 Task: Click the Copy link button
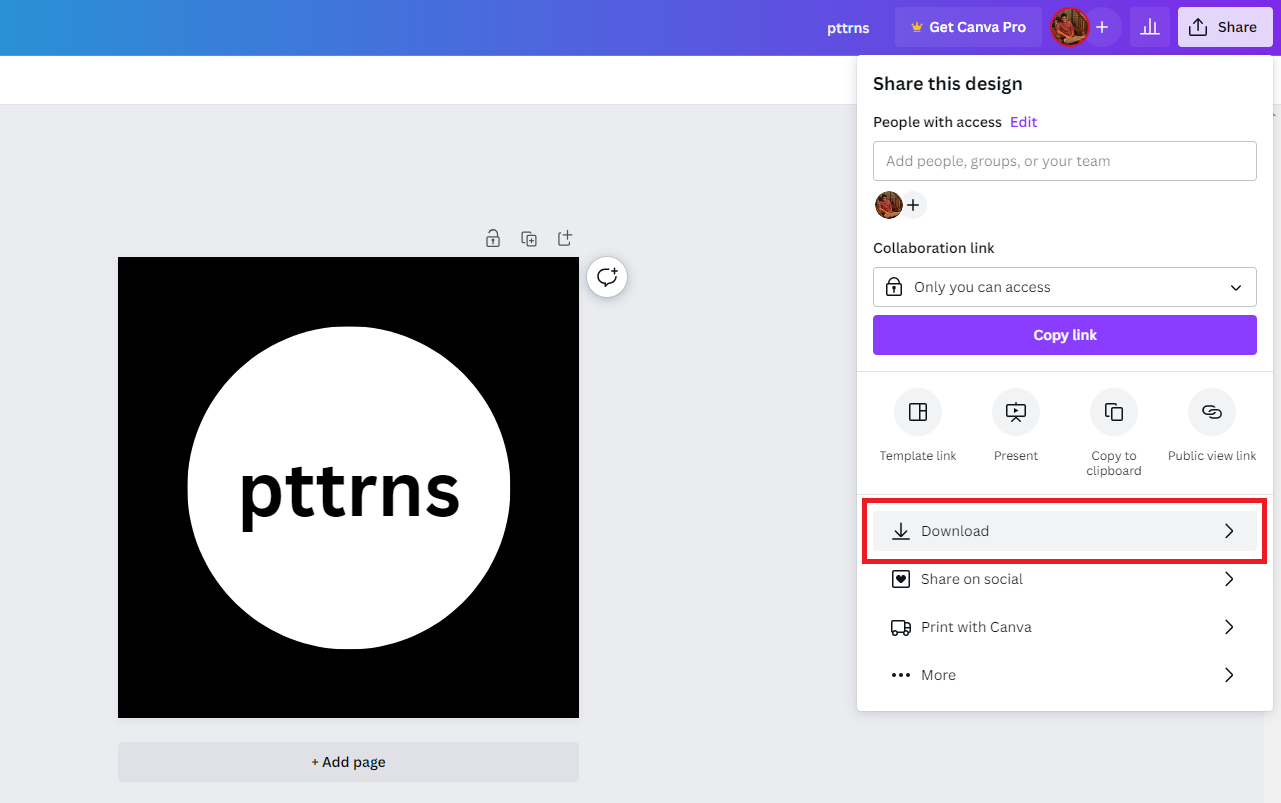pos(1065,335)
